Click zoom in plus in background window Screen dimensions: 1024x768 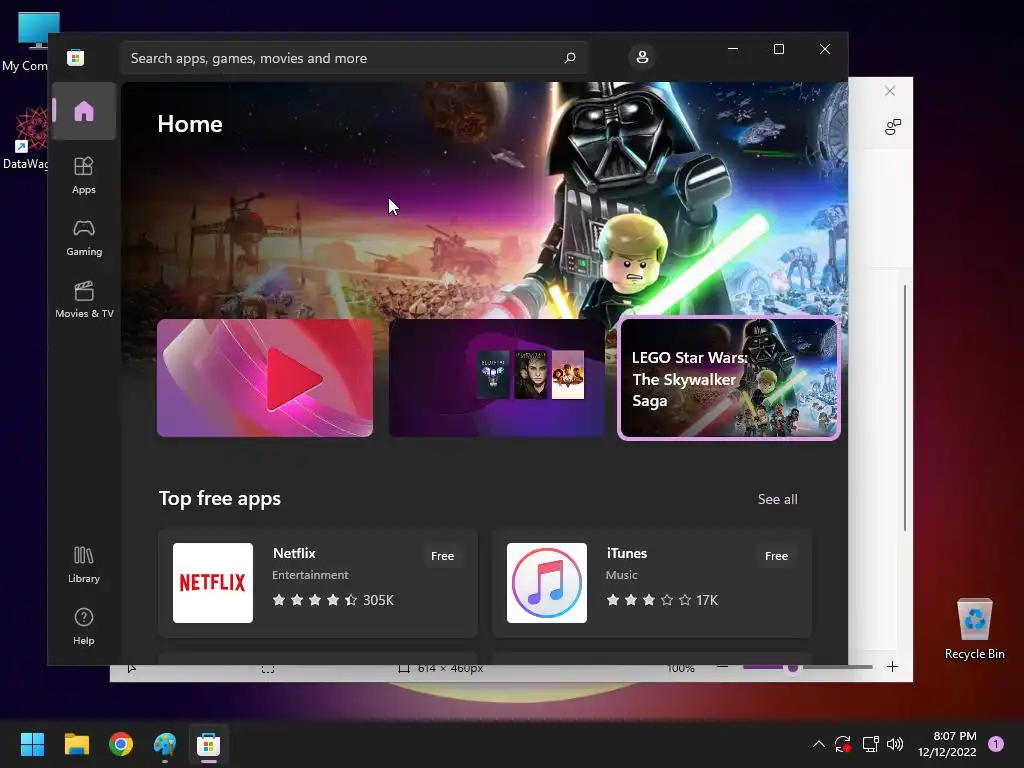pyautogui.click(x=892, y=667)
